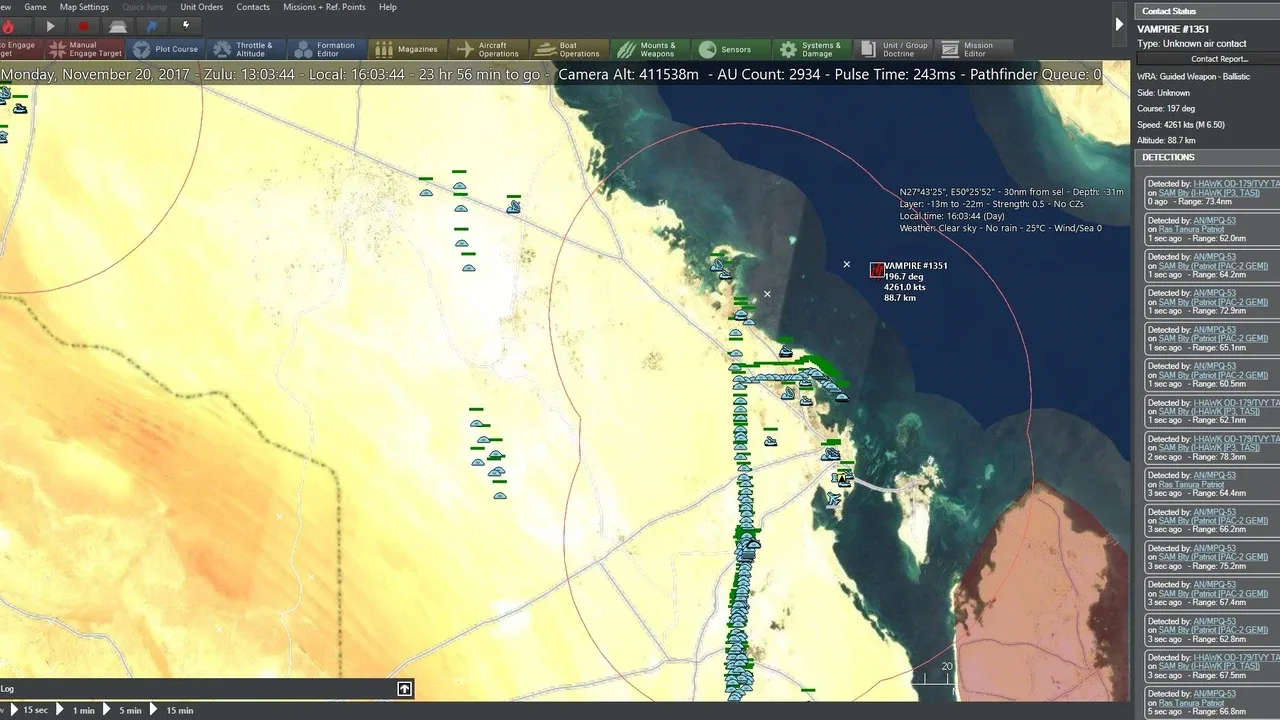Click the red record button
The width and height of the screenshot is (1280, 720).
point(84,26)
